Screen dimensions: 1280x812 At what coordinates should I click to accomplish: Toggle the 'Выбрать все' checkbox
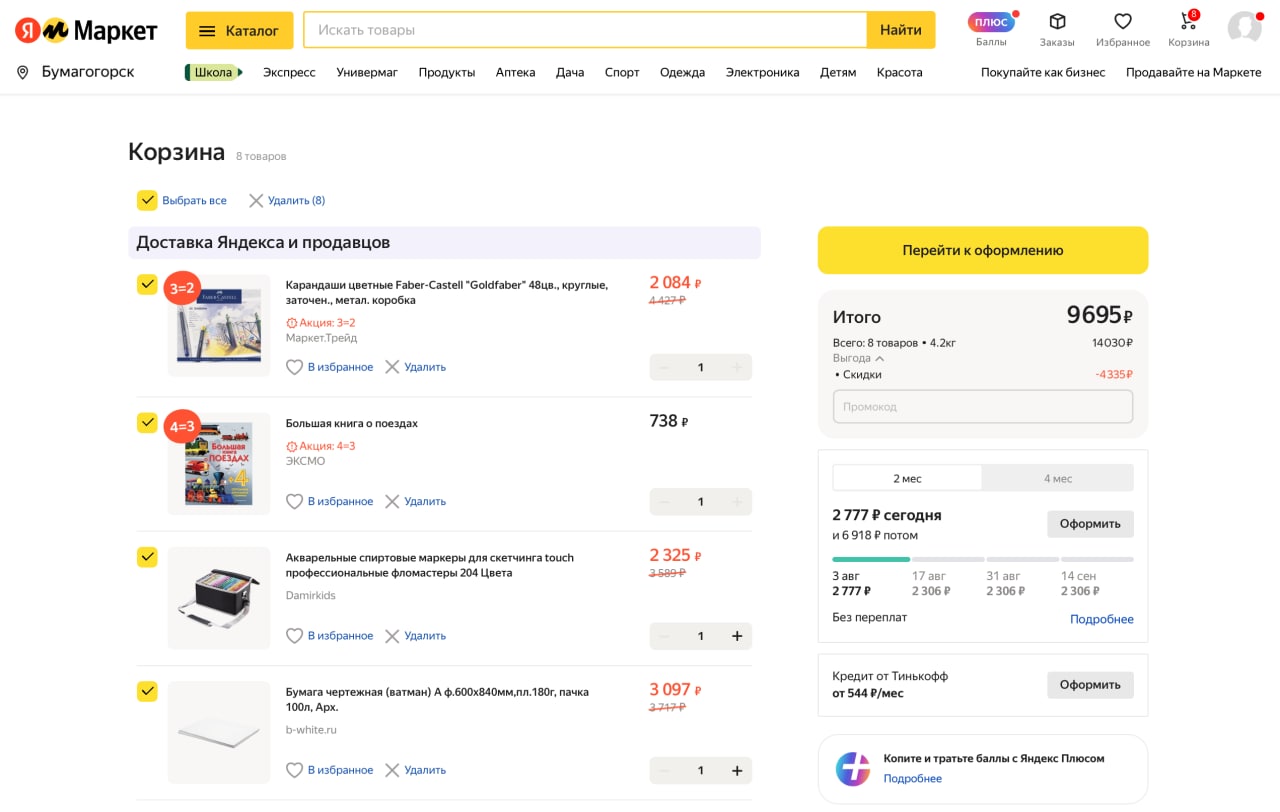[147, 200]
